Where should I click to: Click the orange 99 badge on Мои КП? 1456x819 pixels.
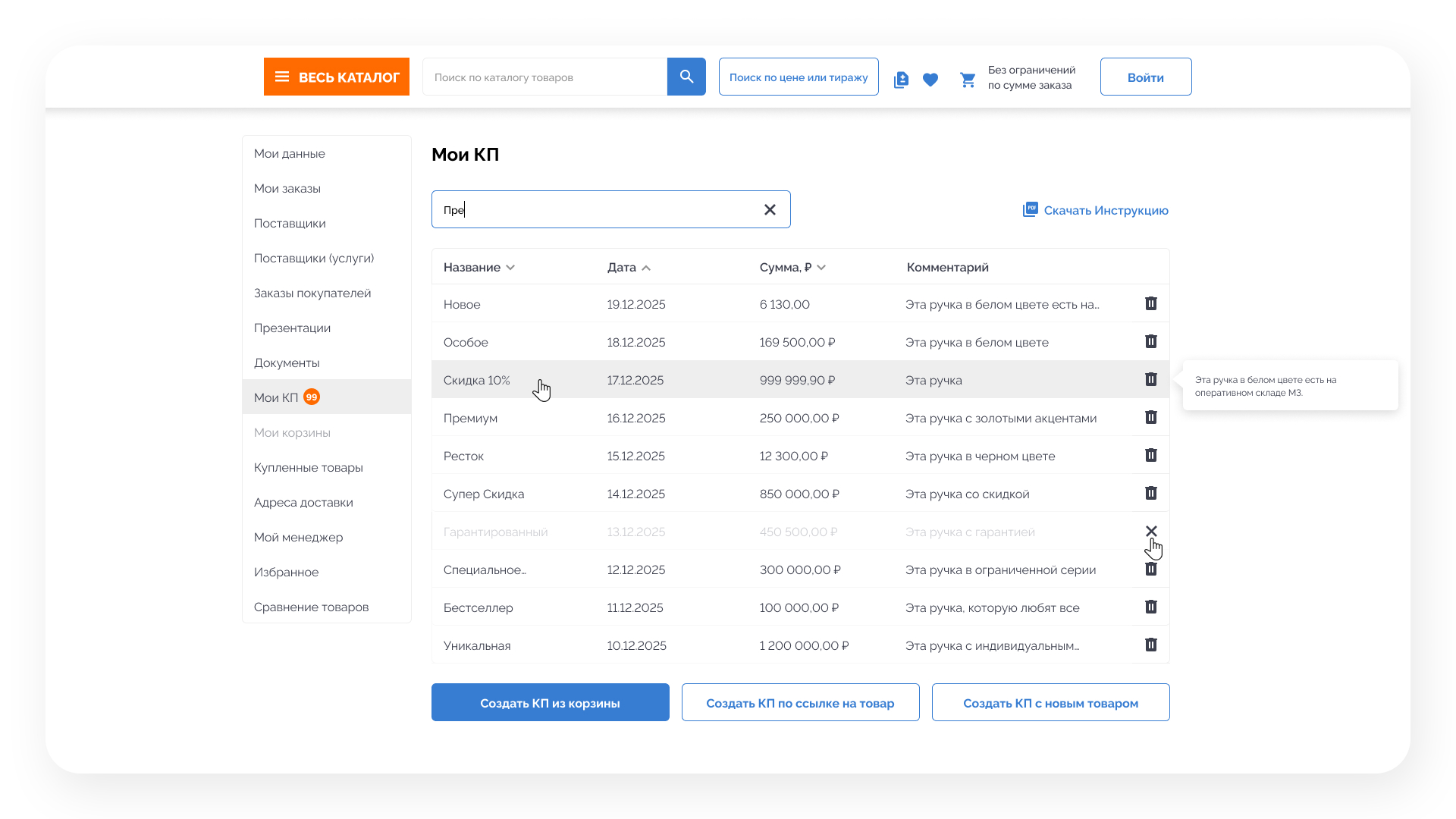point(312,397)
